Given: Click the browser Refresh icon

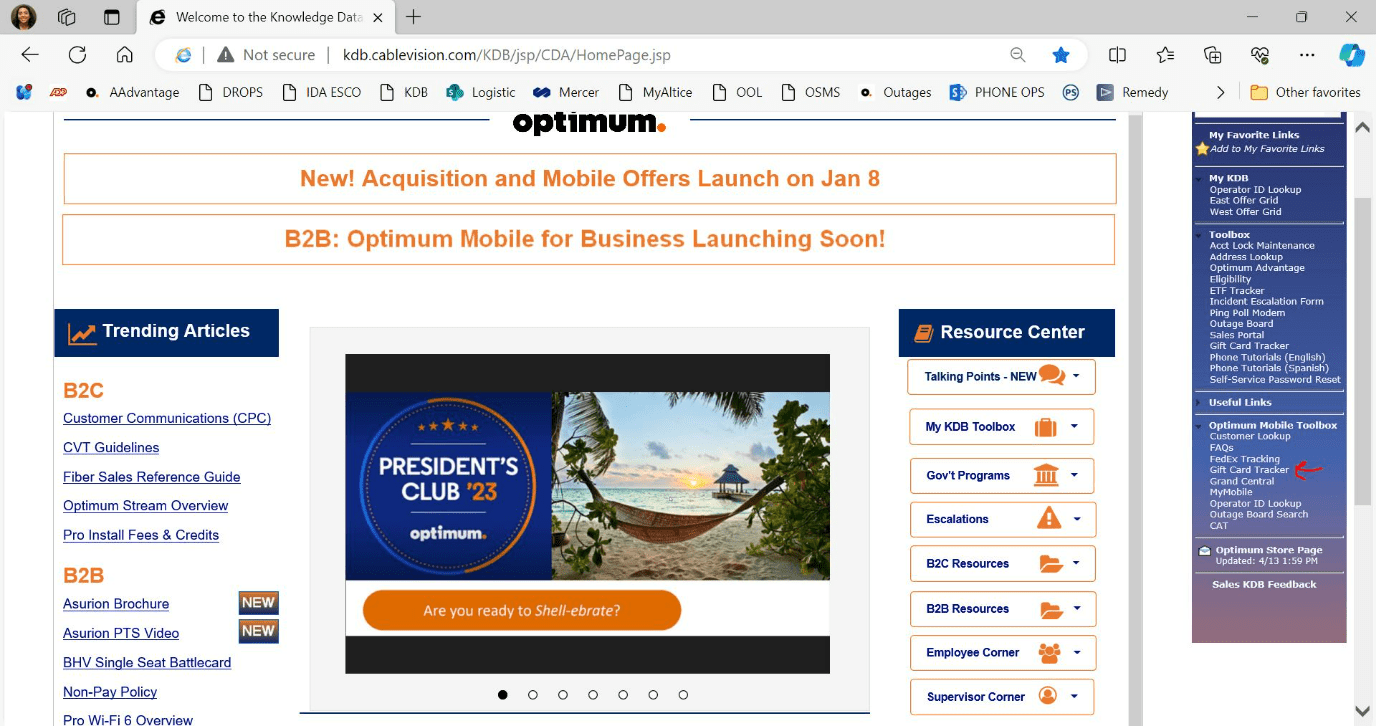Looking at the screenshot, I should (x=77, y=55).
